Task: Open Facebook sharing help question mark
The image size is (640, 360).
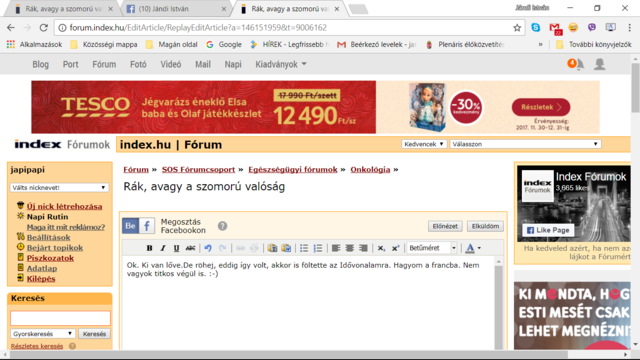Action: (x=222, y=226)
